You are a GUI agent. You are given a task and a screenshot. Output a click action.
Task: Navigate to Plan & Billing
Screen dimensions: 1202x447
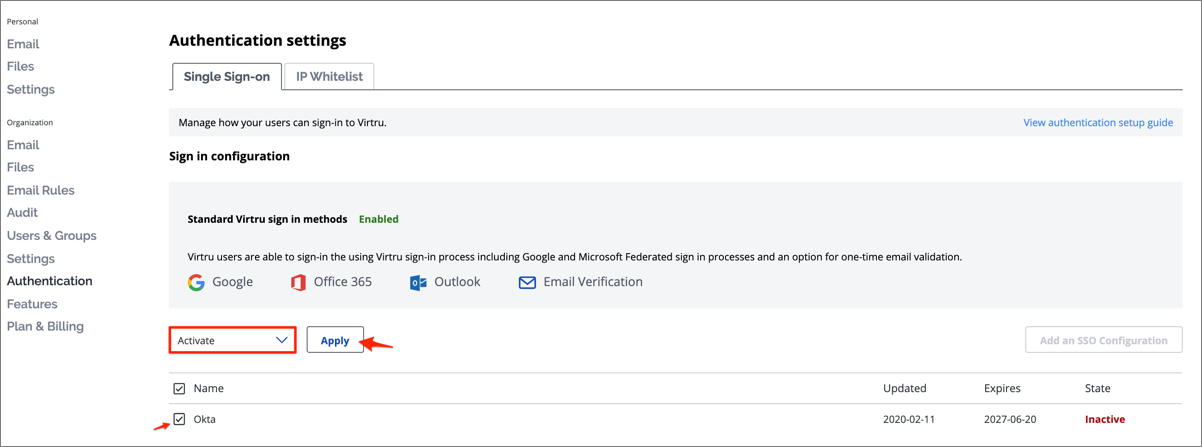coord(45,326)
